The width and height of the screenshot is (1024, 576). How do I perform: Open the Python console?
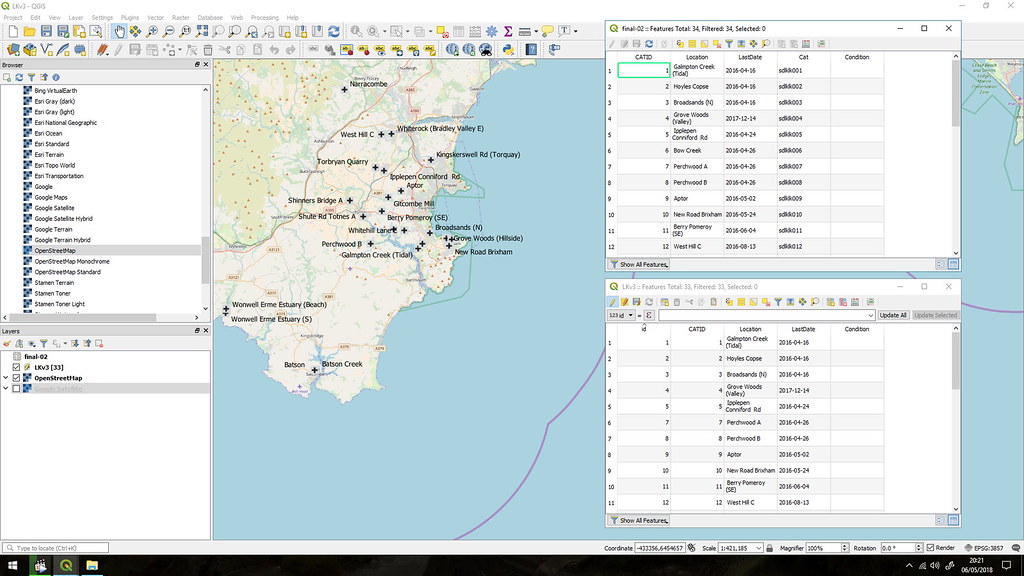tap(507, 50)
